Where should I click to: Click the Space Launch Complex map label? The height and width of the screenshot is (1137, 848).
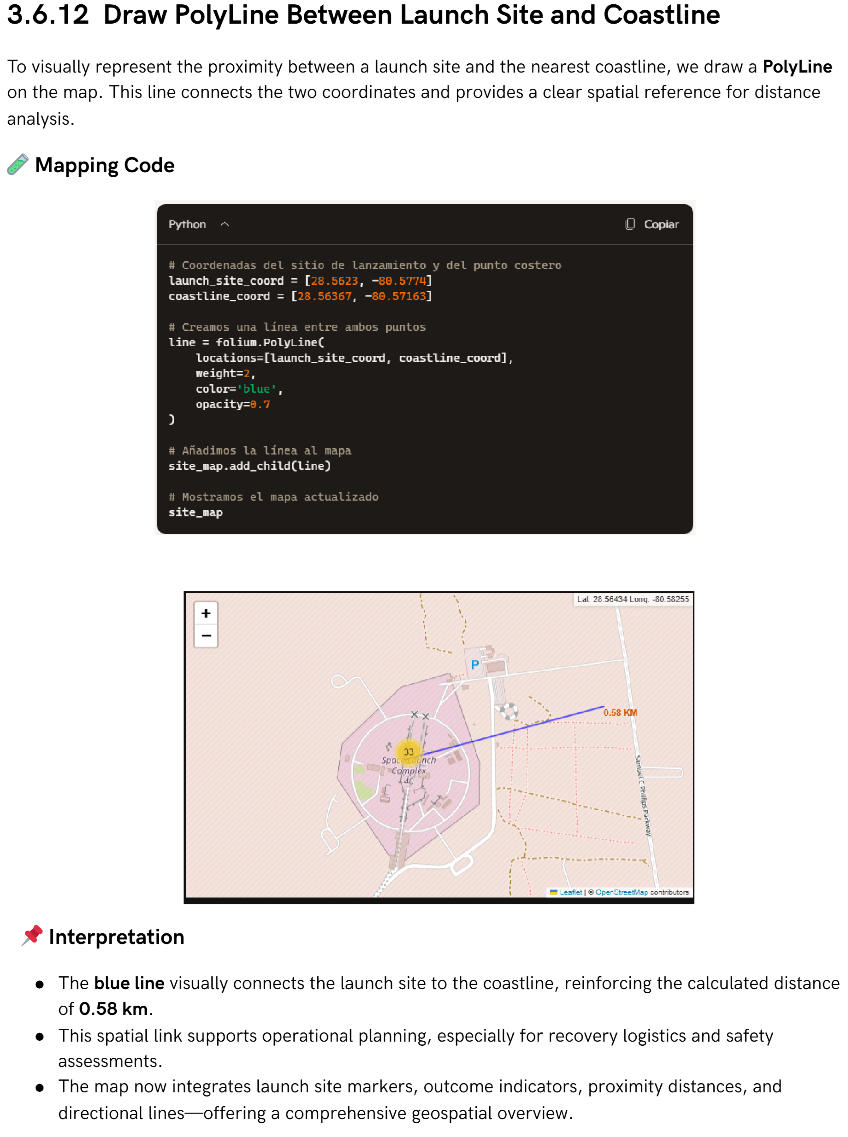[x=409, y=769]
